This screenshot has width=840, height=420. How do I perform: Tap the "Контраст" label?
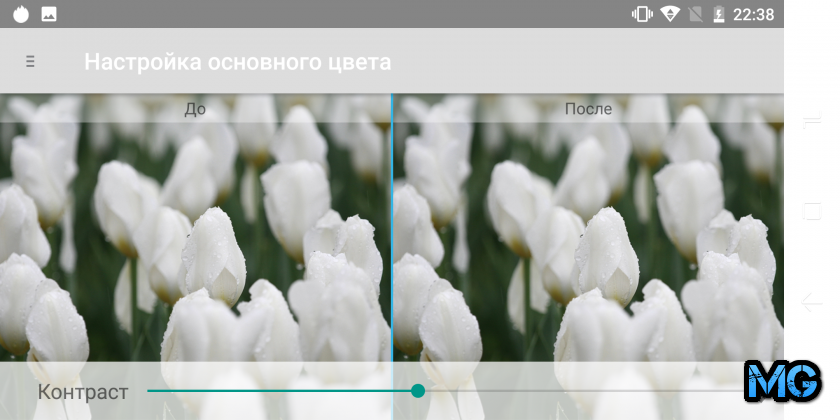point(83,391)
